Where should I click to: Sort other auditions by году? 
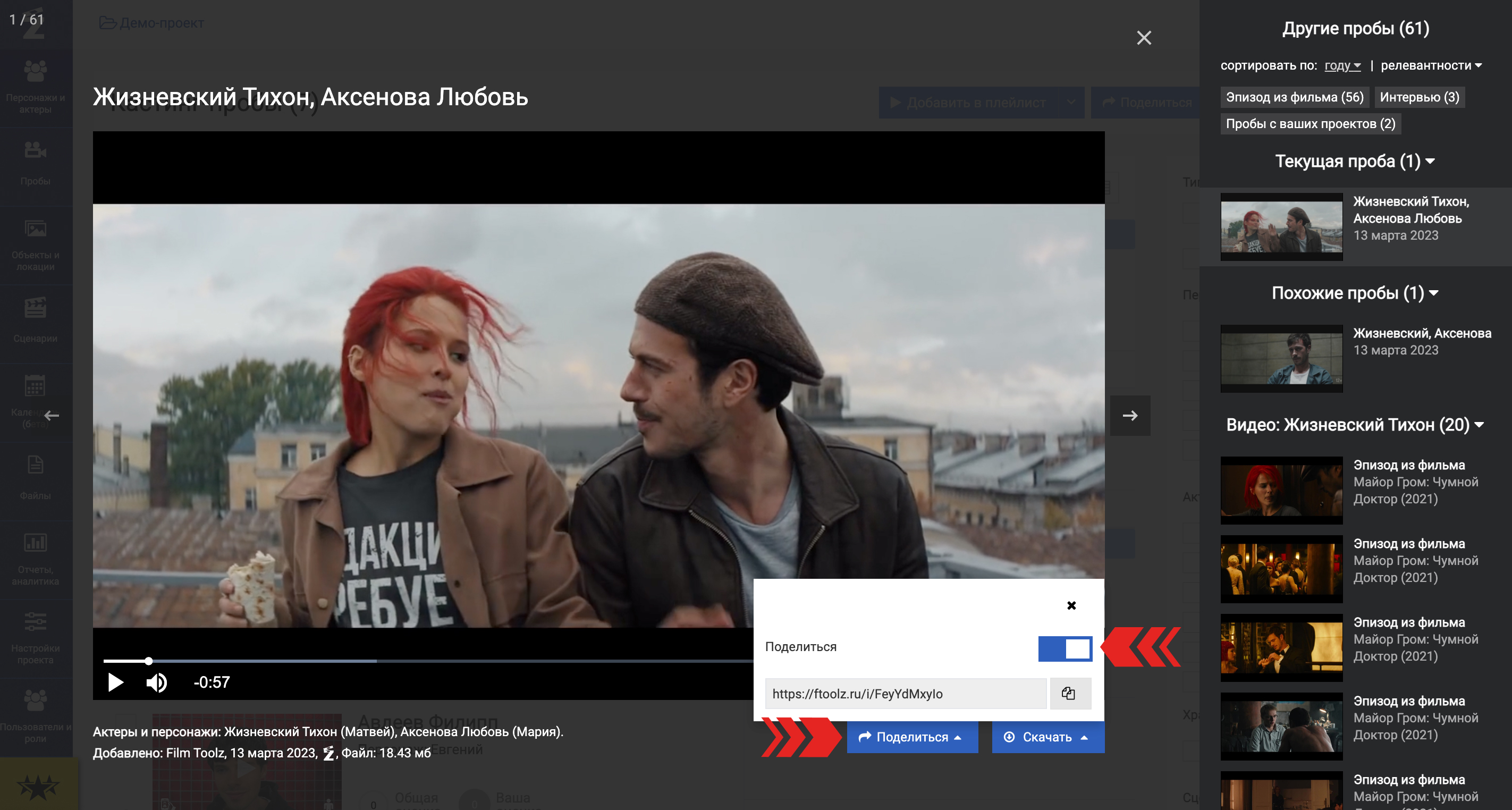1342,66
